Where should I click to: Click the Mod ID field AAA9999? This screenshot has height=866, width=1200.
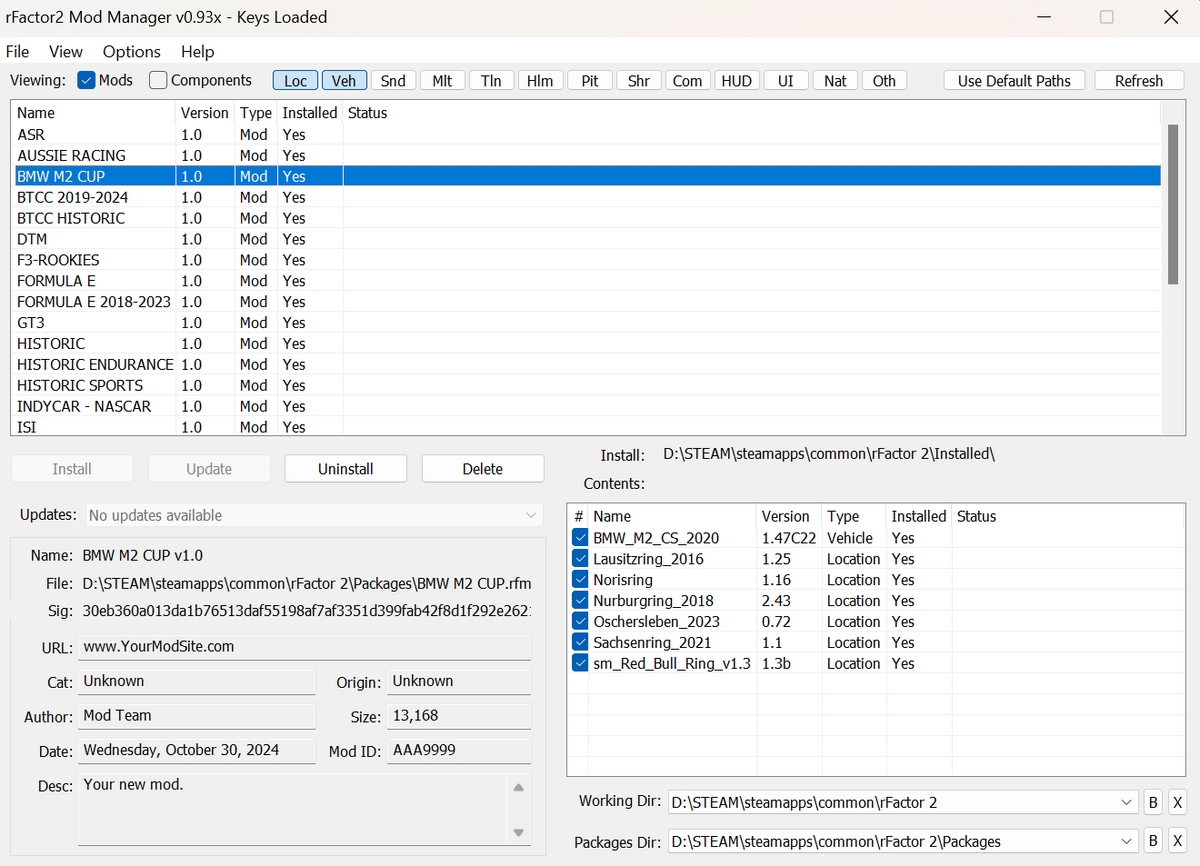(459, 750)
